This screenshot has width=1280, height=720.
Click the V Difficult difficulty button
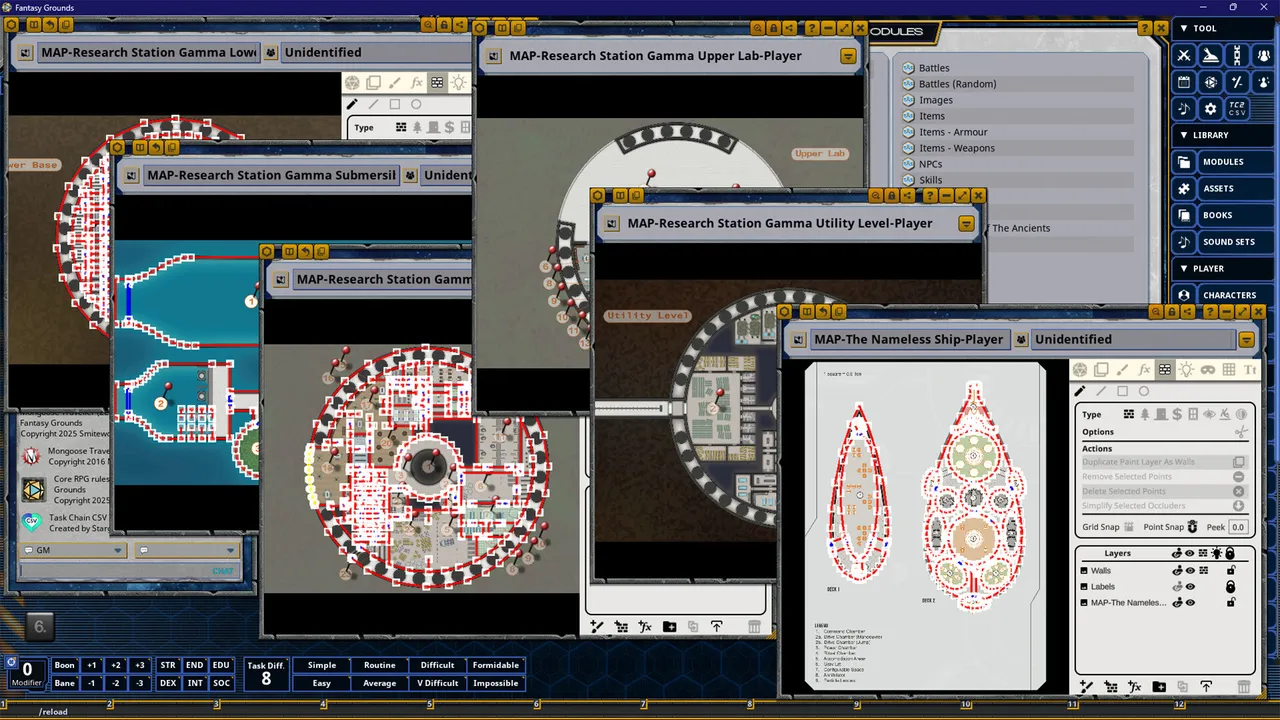pos(438,683)
